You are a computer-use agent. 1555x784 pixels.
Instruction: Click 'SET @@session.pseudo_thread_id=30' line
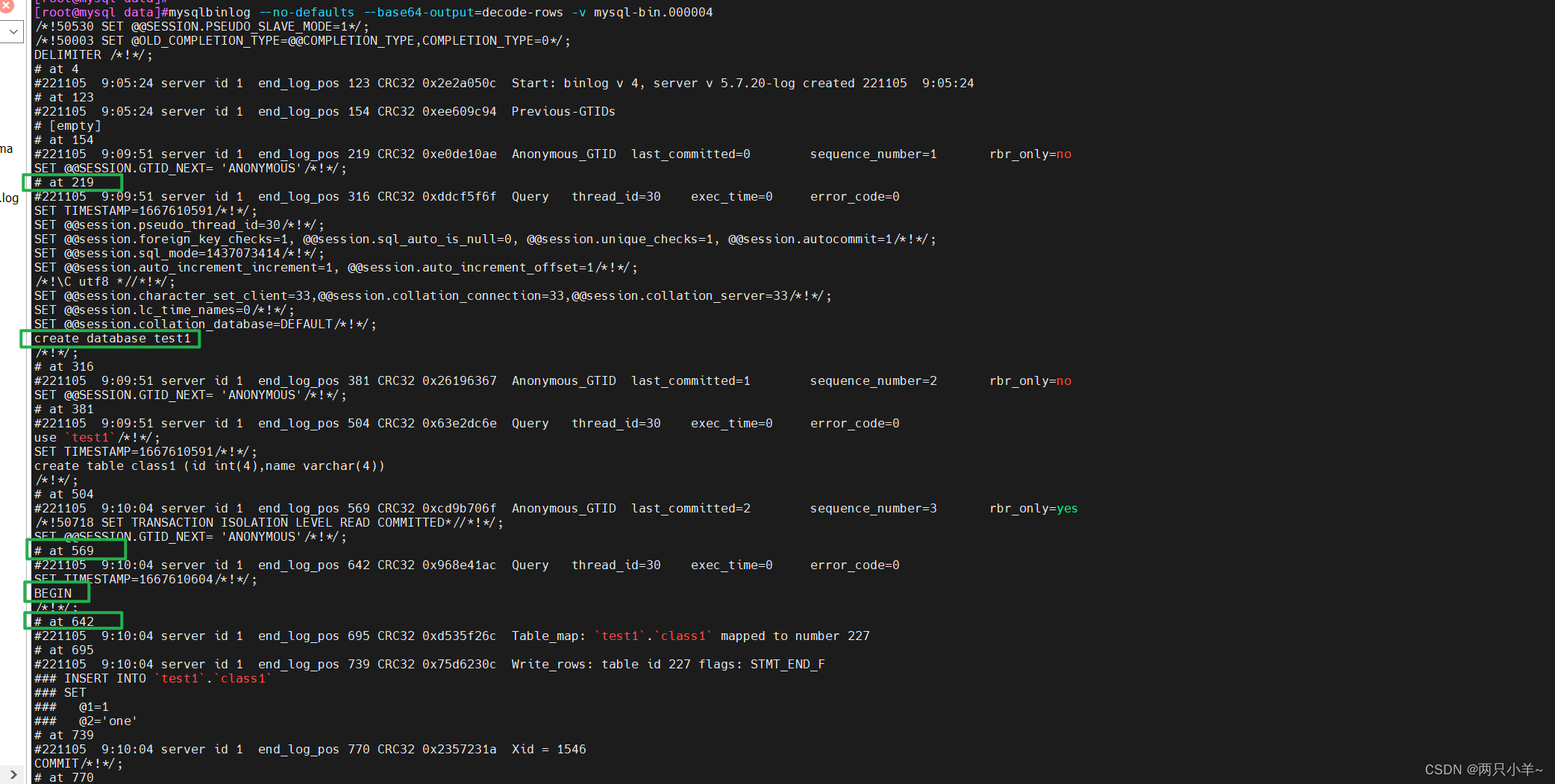[x=179, y=225]
